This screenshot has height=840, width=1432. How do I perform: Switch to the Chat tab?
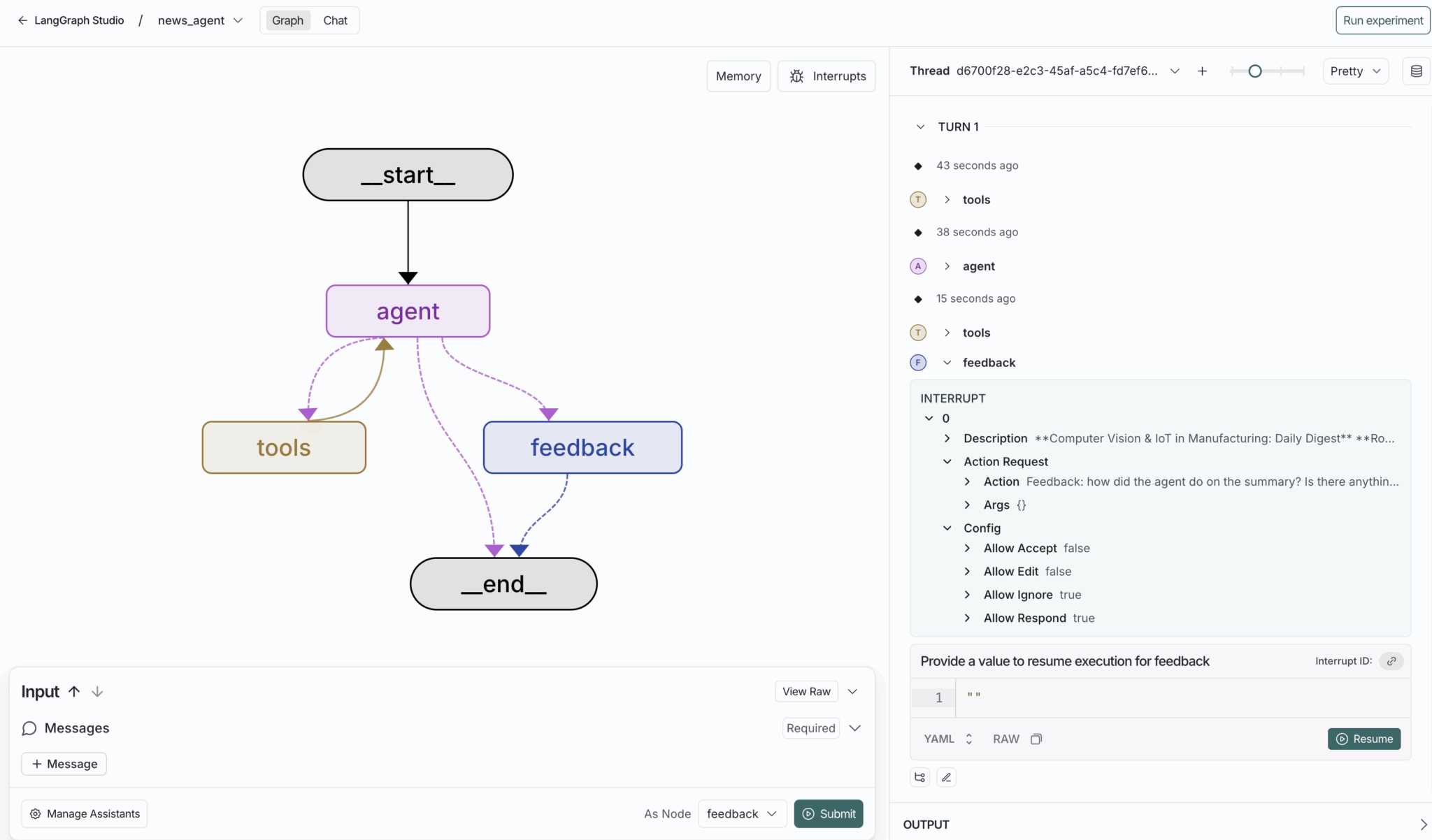click(x=335, y=20)
